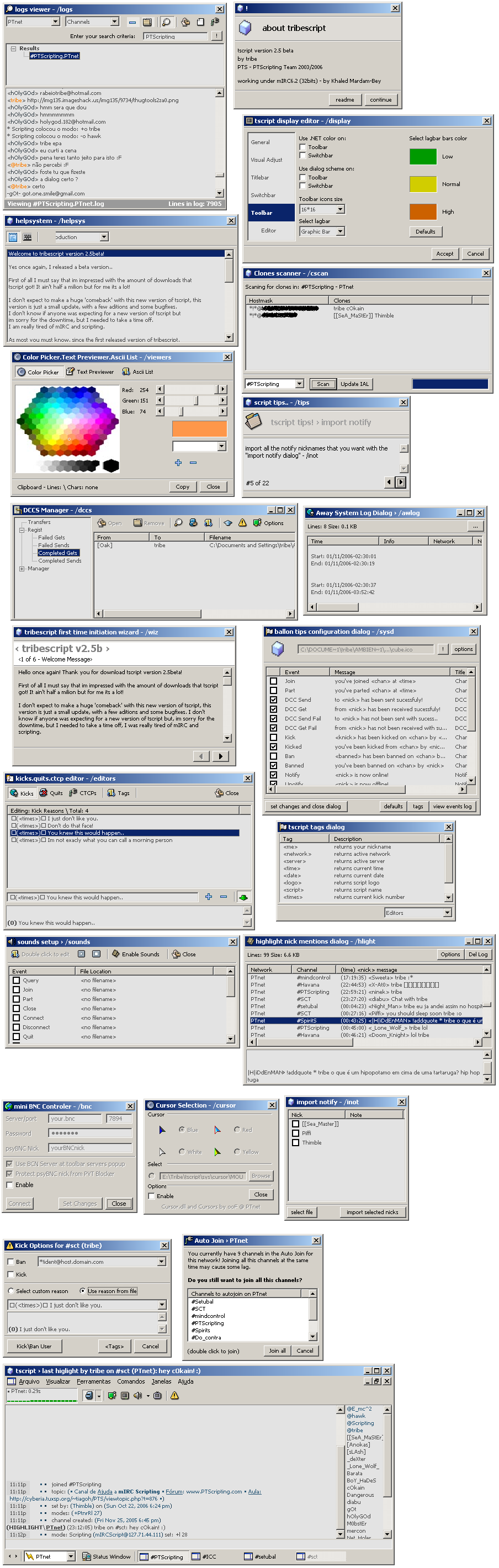
Task: Pick the yellow Normal lagbar color swatch
Action: pyautogui.click(x=423, y=184)
